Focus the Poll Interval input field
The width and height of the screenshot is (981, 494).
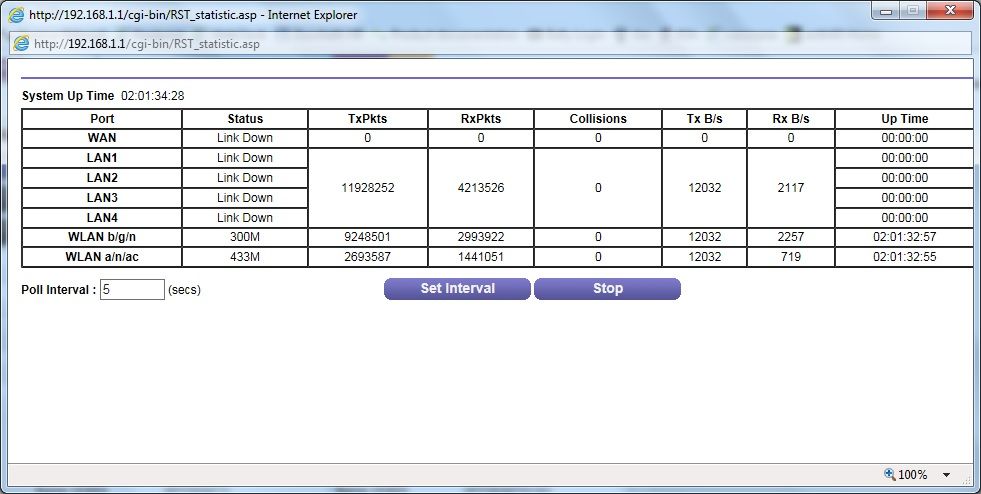pyautogui.click(x=132, y=290)
